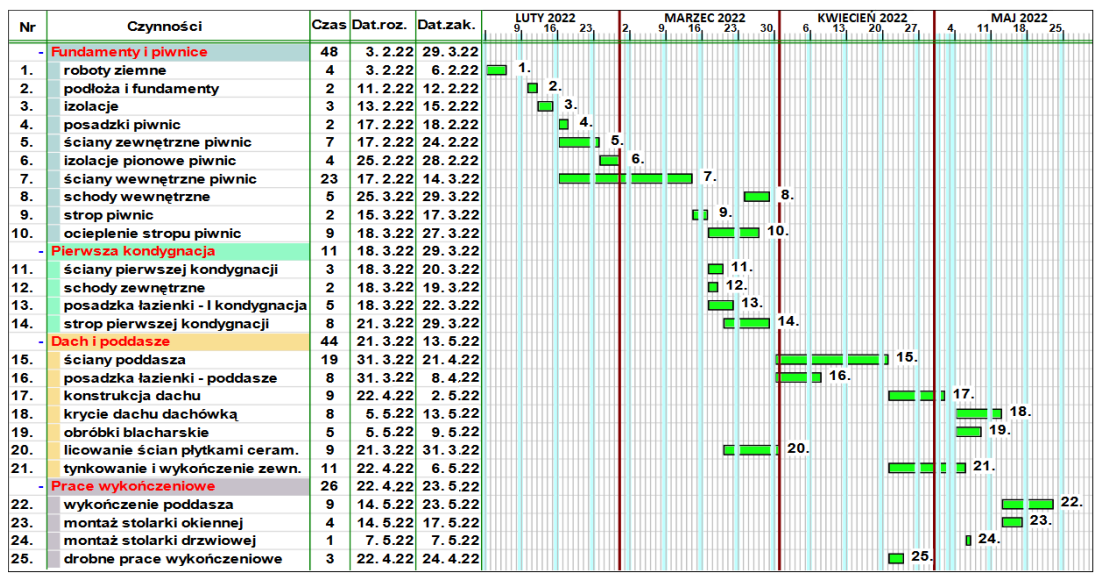Image resolution: width=1102 pixels, height=576 pixels.
Task: Click the Czas column header
Action: click(x=329, y=25)
